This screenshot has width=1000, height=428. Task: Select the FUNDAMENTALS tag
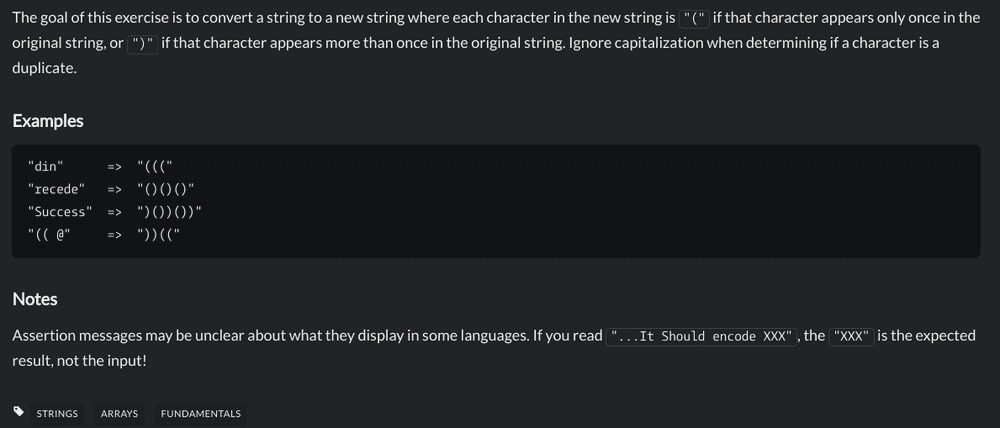[201, 414]
